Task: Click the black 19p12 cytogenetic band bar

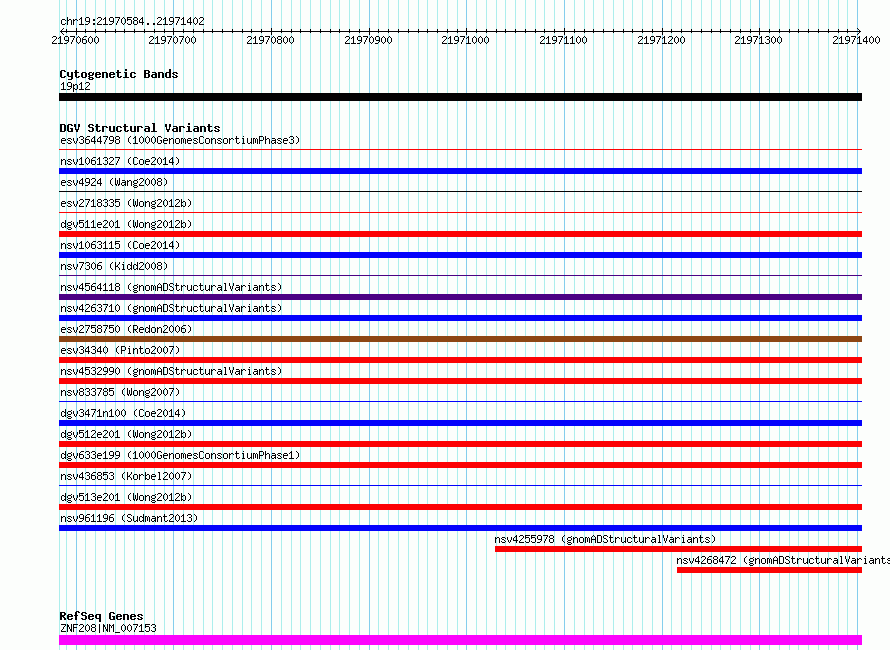Action: click(460, 97)
